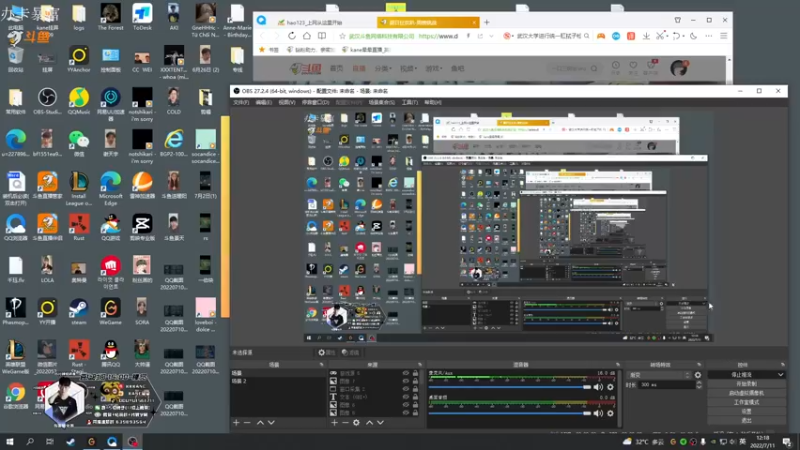The width and height of the screenshot is (800, 450).
Task: Open source filters button above scenes panel
Action: [x=351, y=353]
